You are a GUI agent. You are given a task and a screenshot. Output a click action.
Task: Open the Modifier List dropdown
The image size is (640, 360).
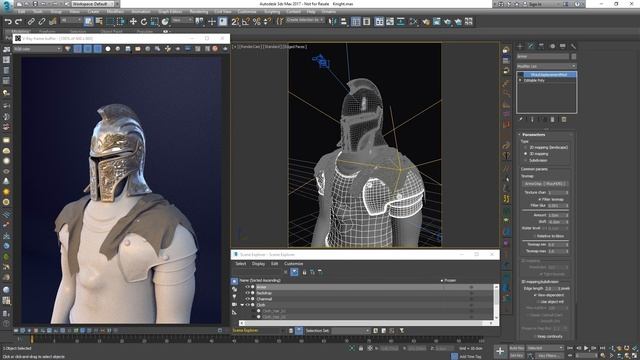pos(547,66)
